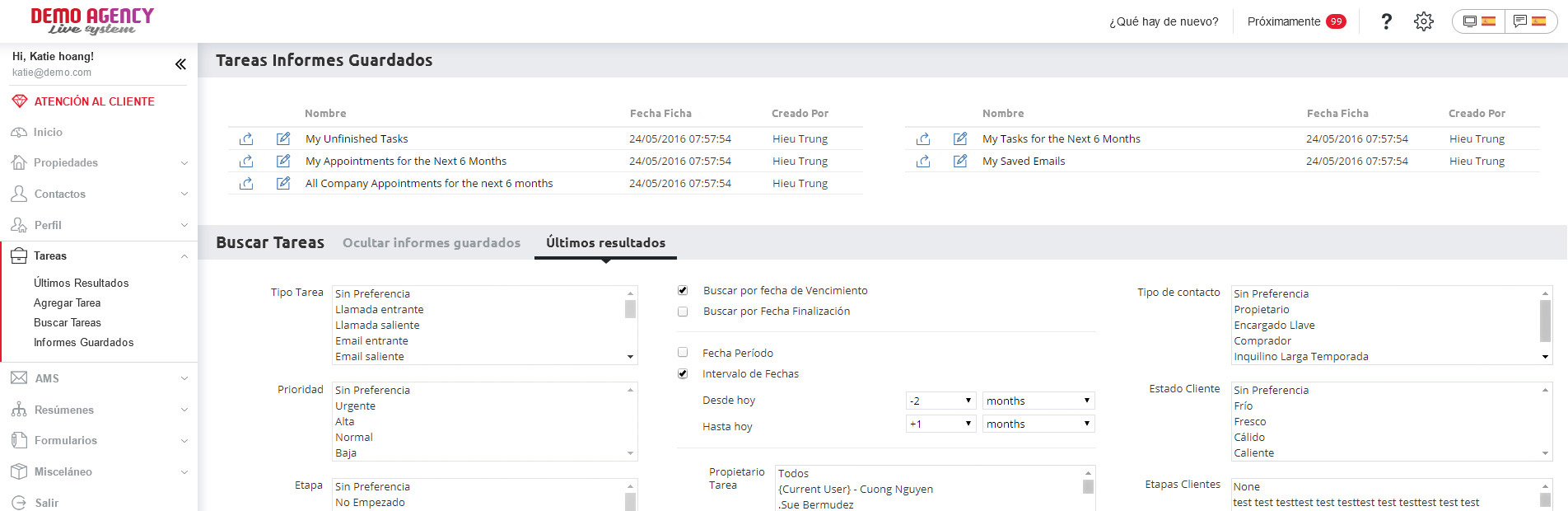Click share icon for My Saved Emails
The image size is (1568, 511).
pyautogui.click(x=922, y=161)
